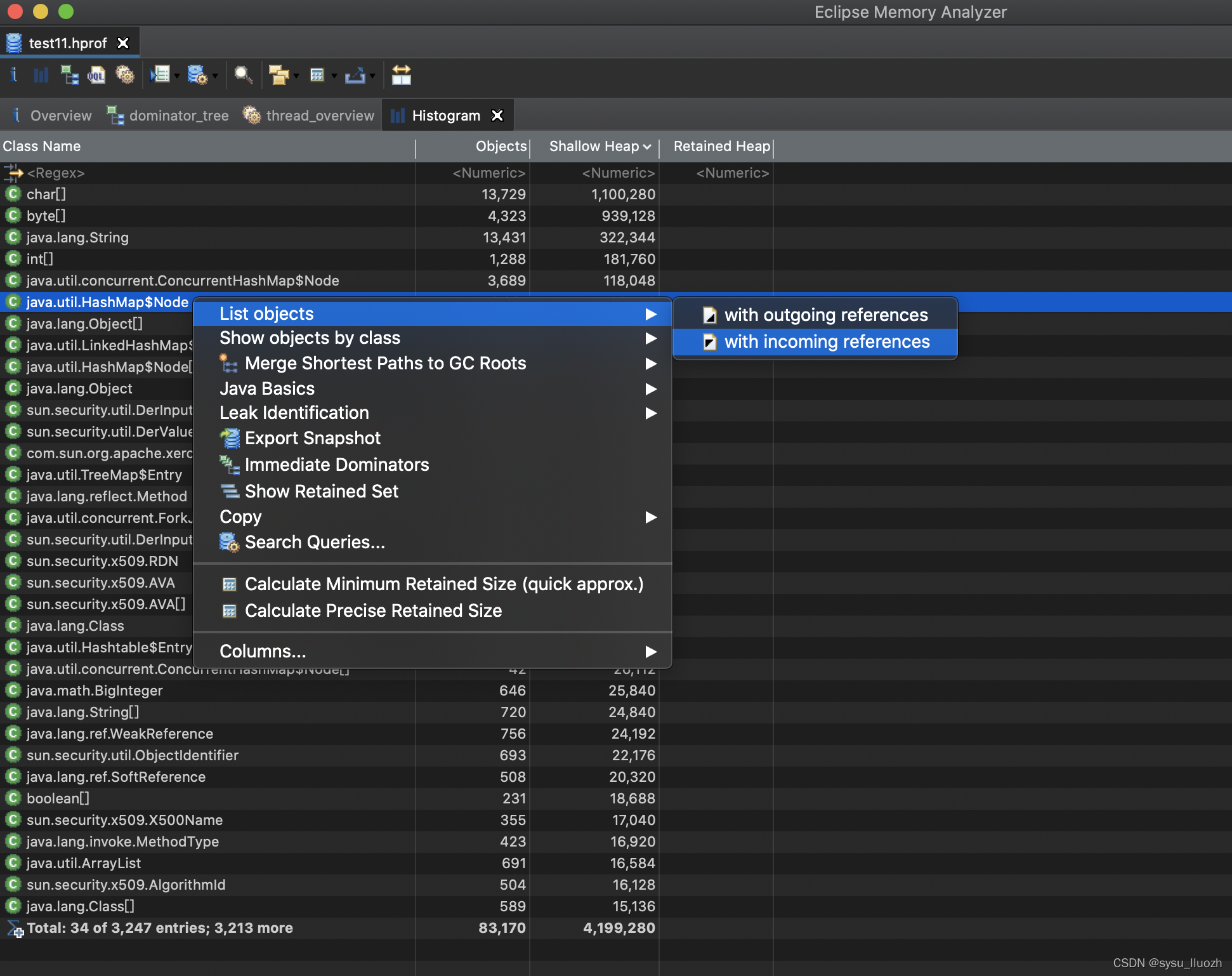Choose List objects in context menu
Viewport: 1232px width, 976px height.
coord(432,314)
